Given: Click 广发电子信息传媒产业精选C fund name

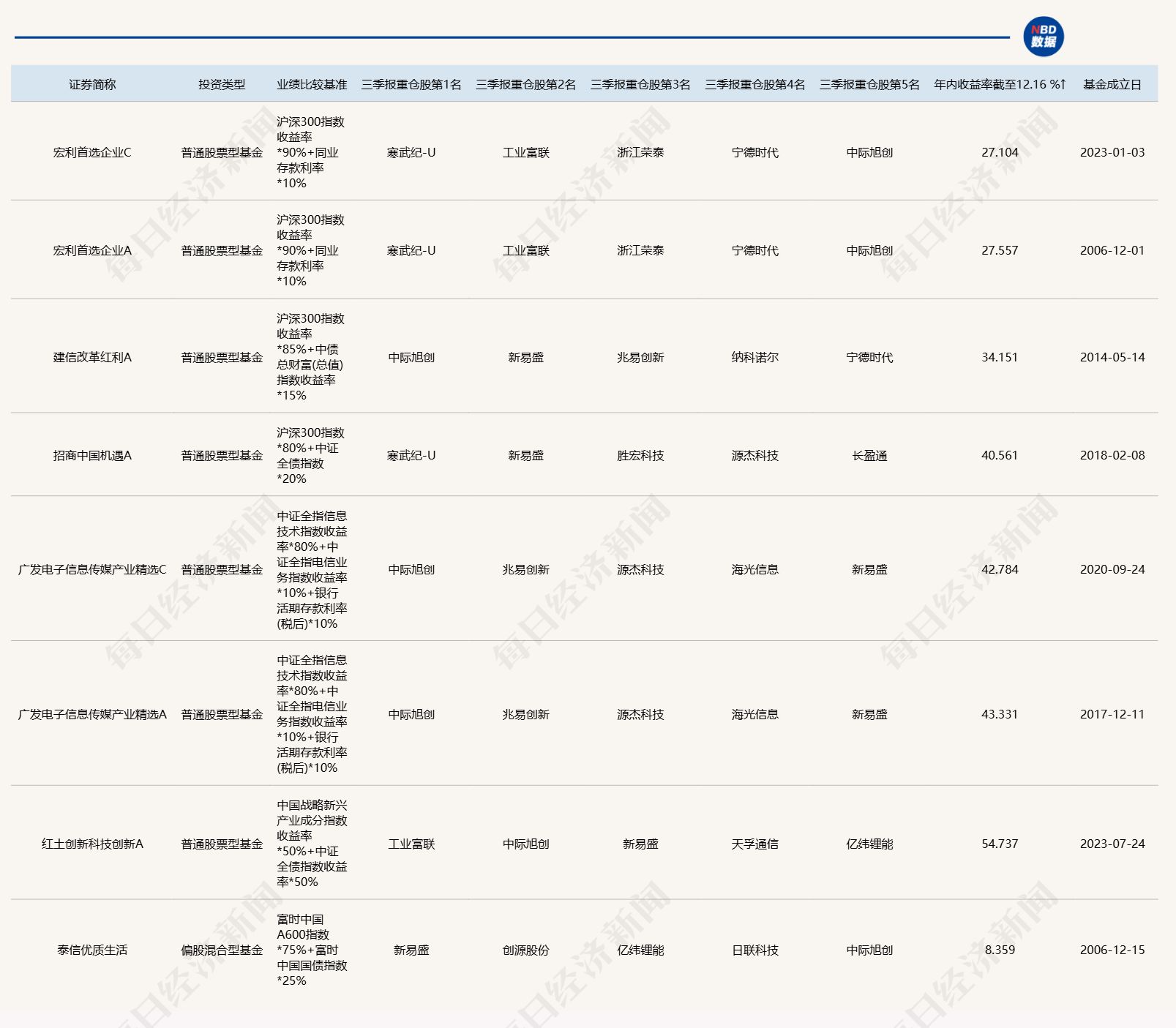Looking at the screenshot, I should tap(92, 569).
